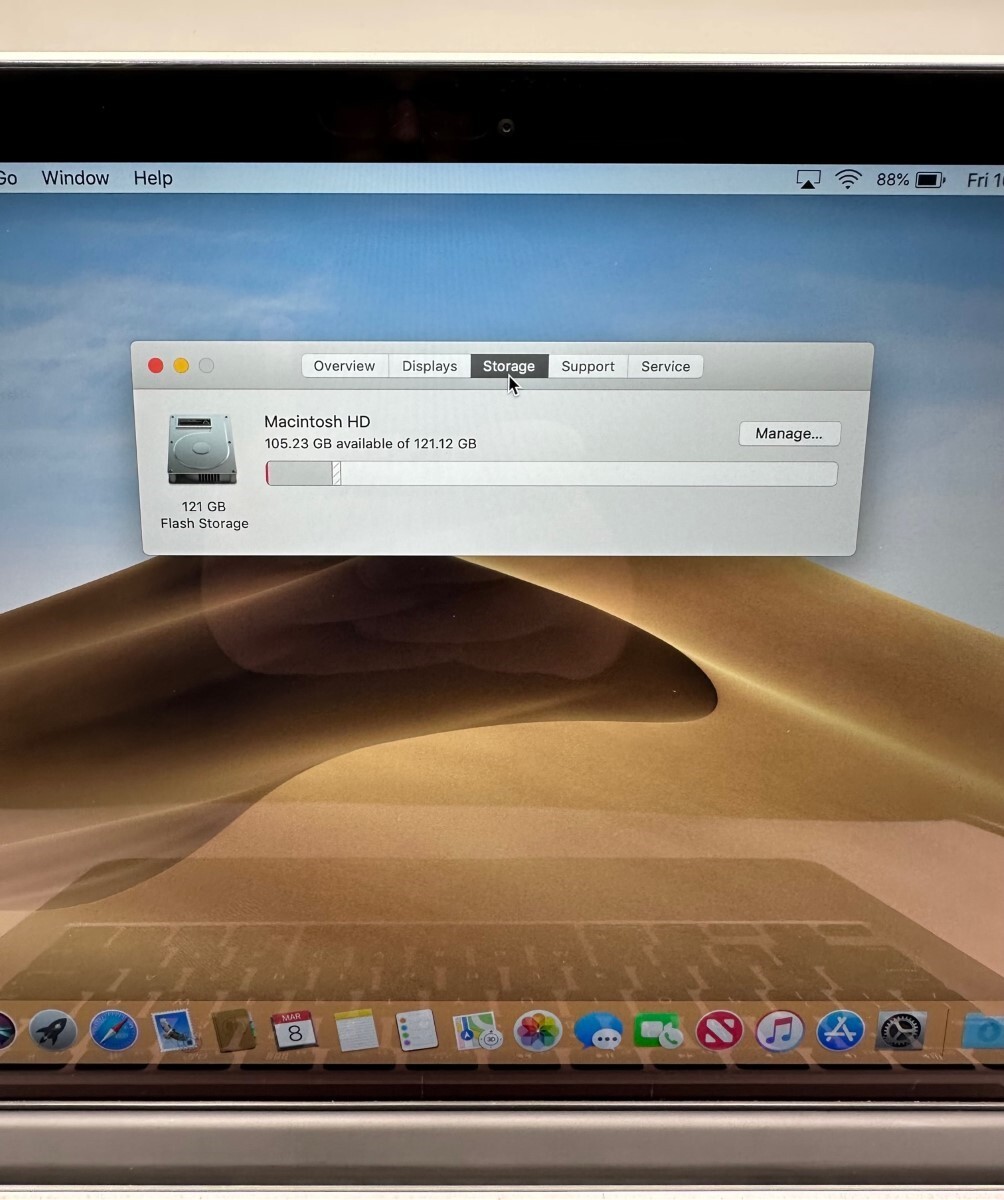
Task: Open the Support tab
Action: tap(588, 366)
